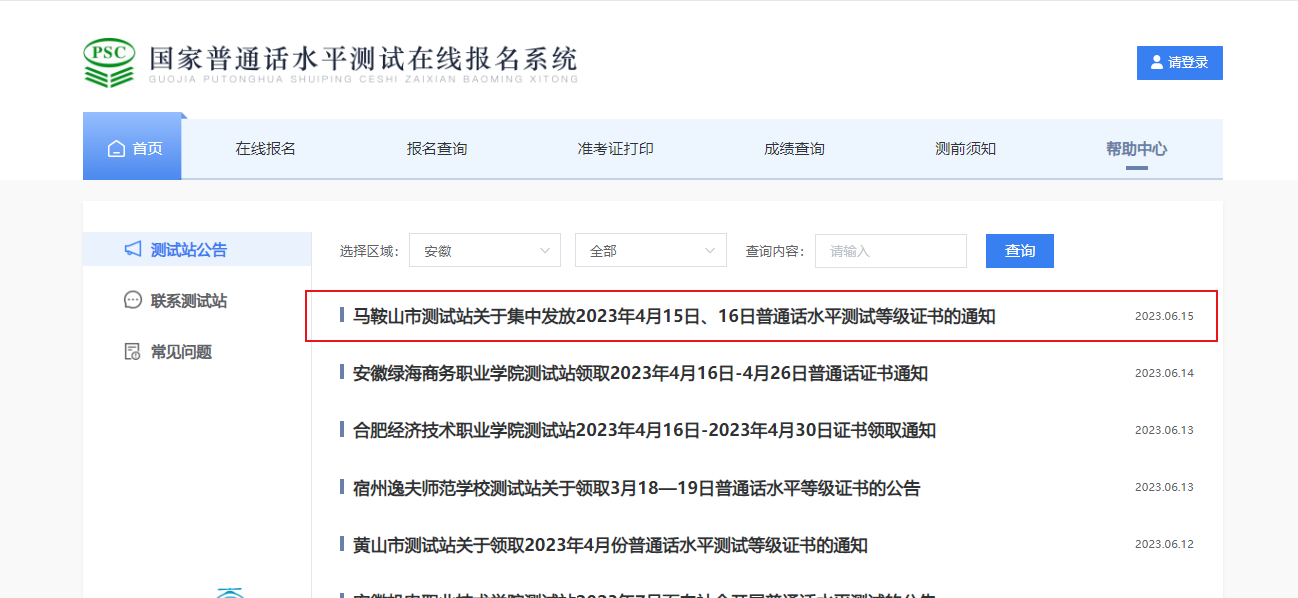This screenshot has width=1298, height=598.
Task: Open the 安徽绿海商务职业学院 notice link
Action: tap(640, 374)
